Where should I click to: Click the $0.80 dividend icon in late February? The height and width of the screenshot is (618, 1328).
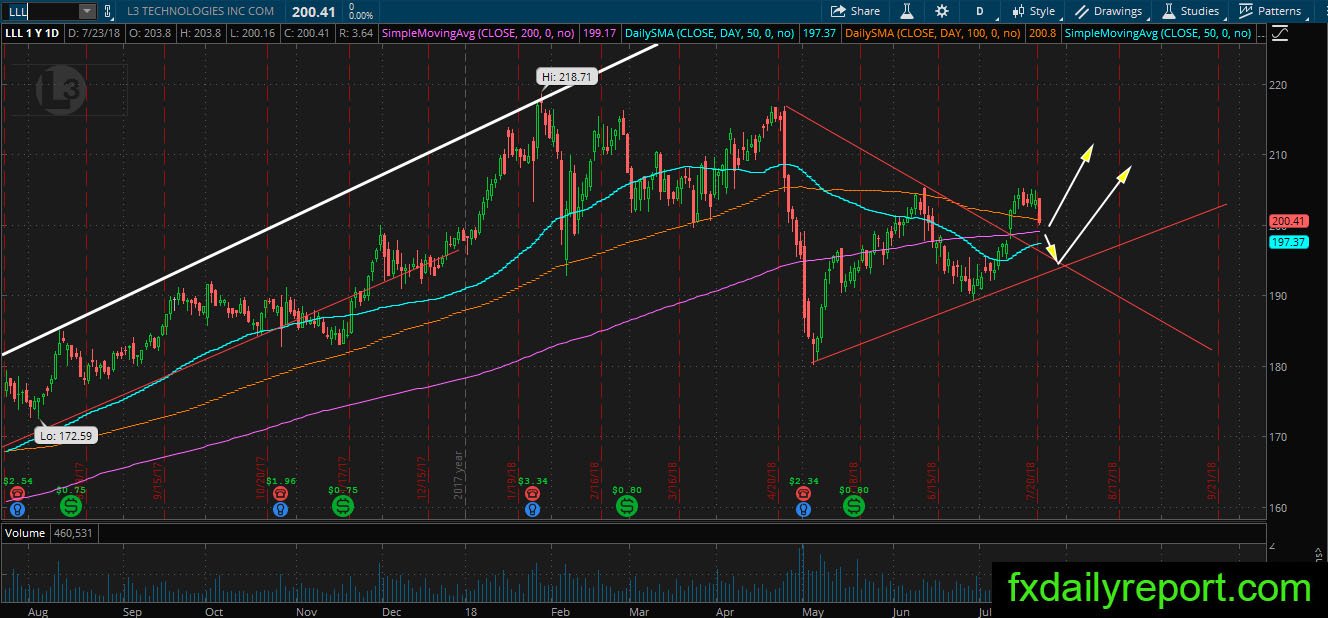pyautogui.click(x=627, y=507)
